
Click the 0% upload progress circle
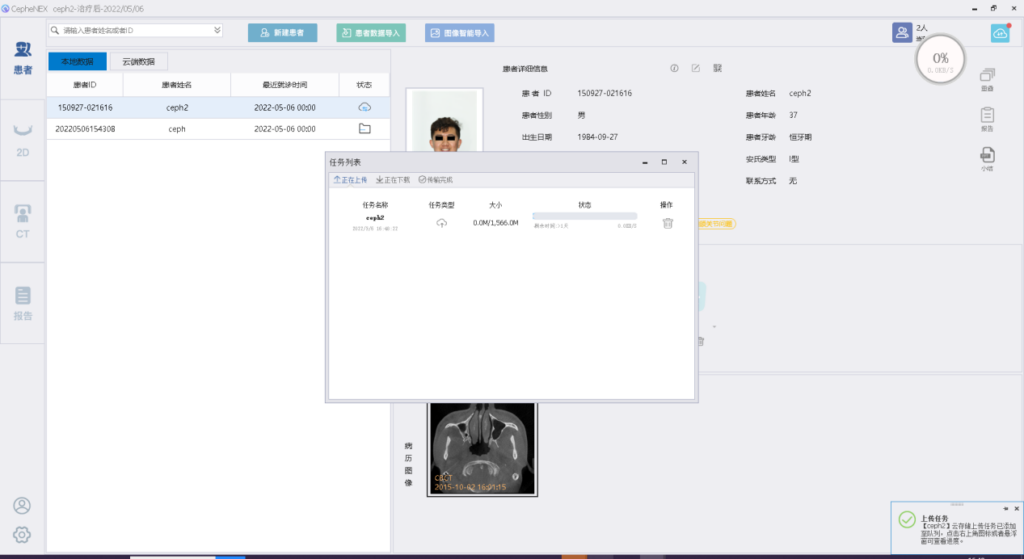pos(940,60)
